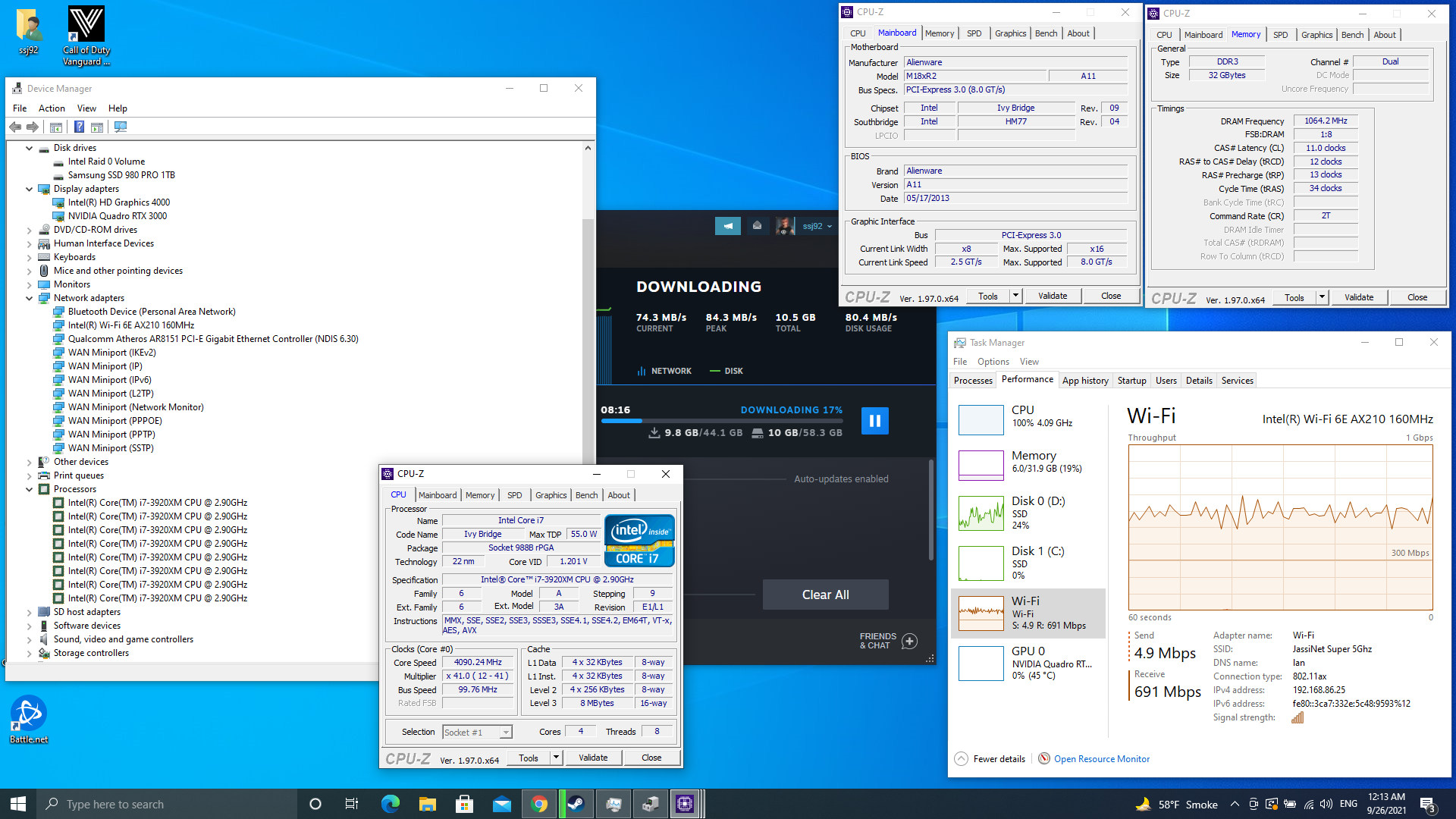Click the blue Help question-mark toolbar icon
Screen dimensions: 1456x819
(x=79, y=127)
